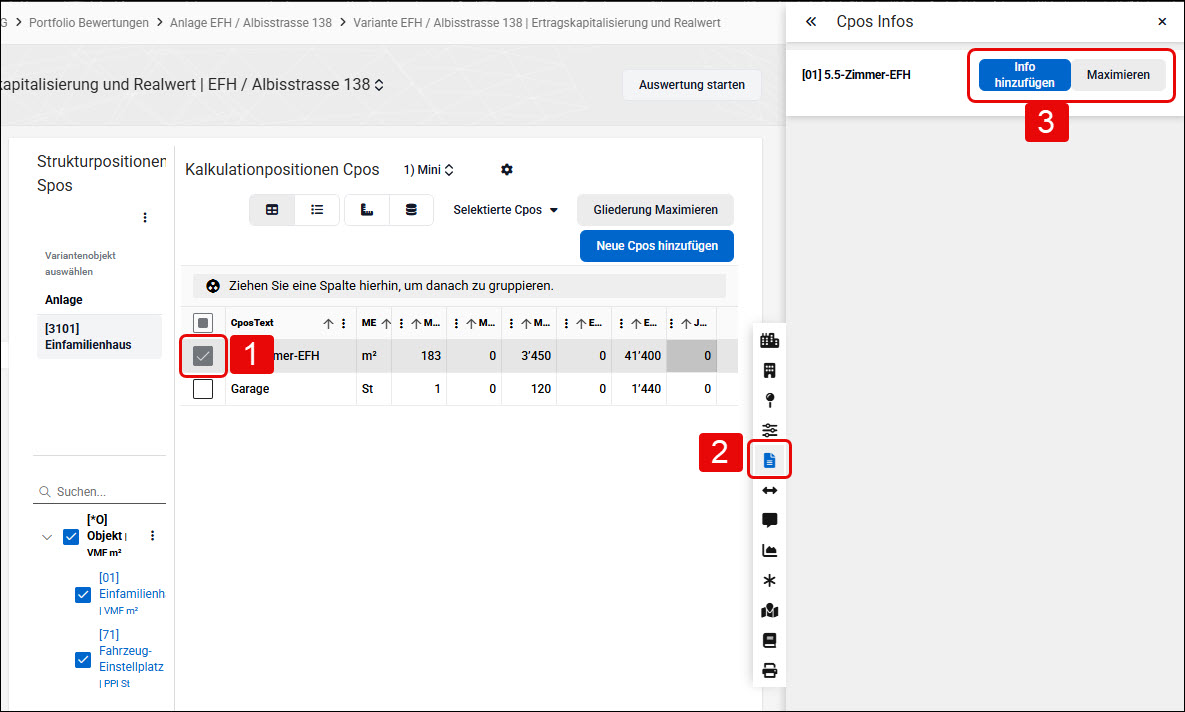
Task: Select the 1'440 value cell in Garage row
Action: point(639,389)
